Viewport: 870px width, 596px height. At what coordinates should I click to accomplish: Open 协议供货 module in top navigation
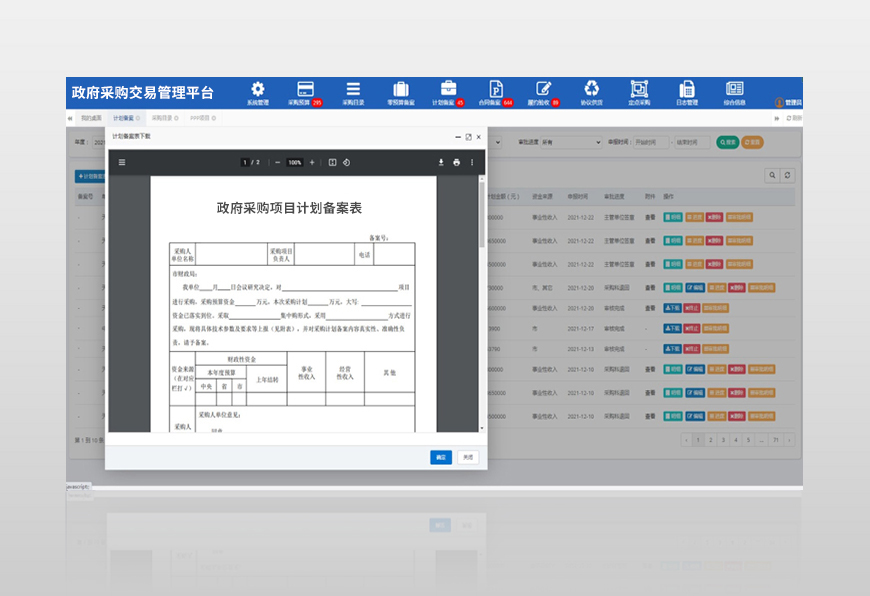(592, 92)
